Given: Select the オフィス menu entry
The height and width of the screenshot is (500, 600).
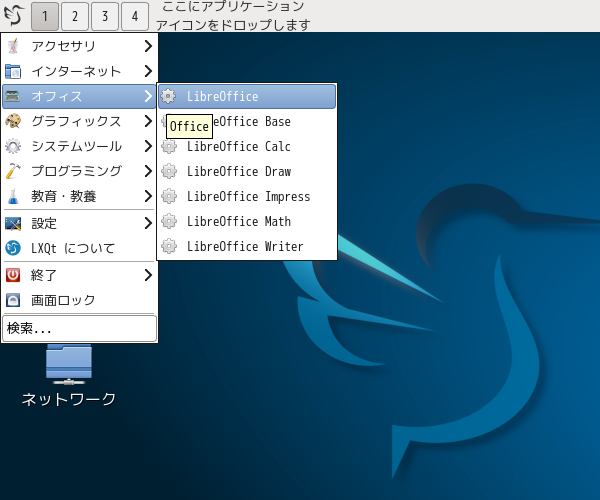Looking at the screenshot, I should (x=79, y=96).
